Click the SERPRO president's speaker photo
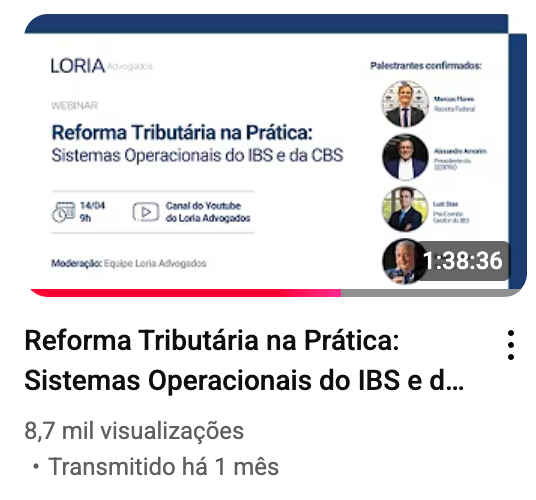 click(405, 157)
